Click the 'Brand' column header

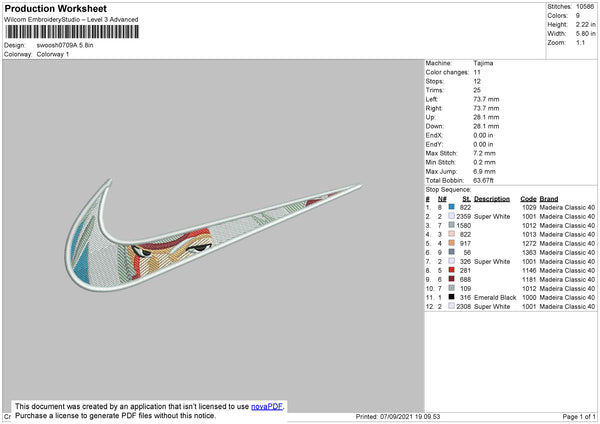[x=549, y=199]
